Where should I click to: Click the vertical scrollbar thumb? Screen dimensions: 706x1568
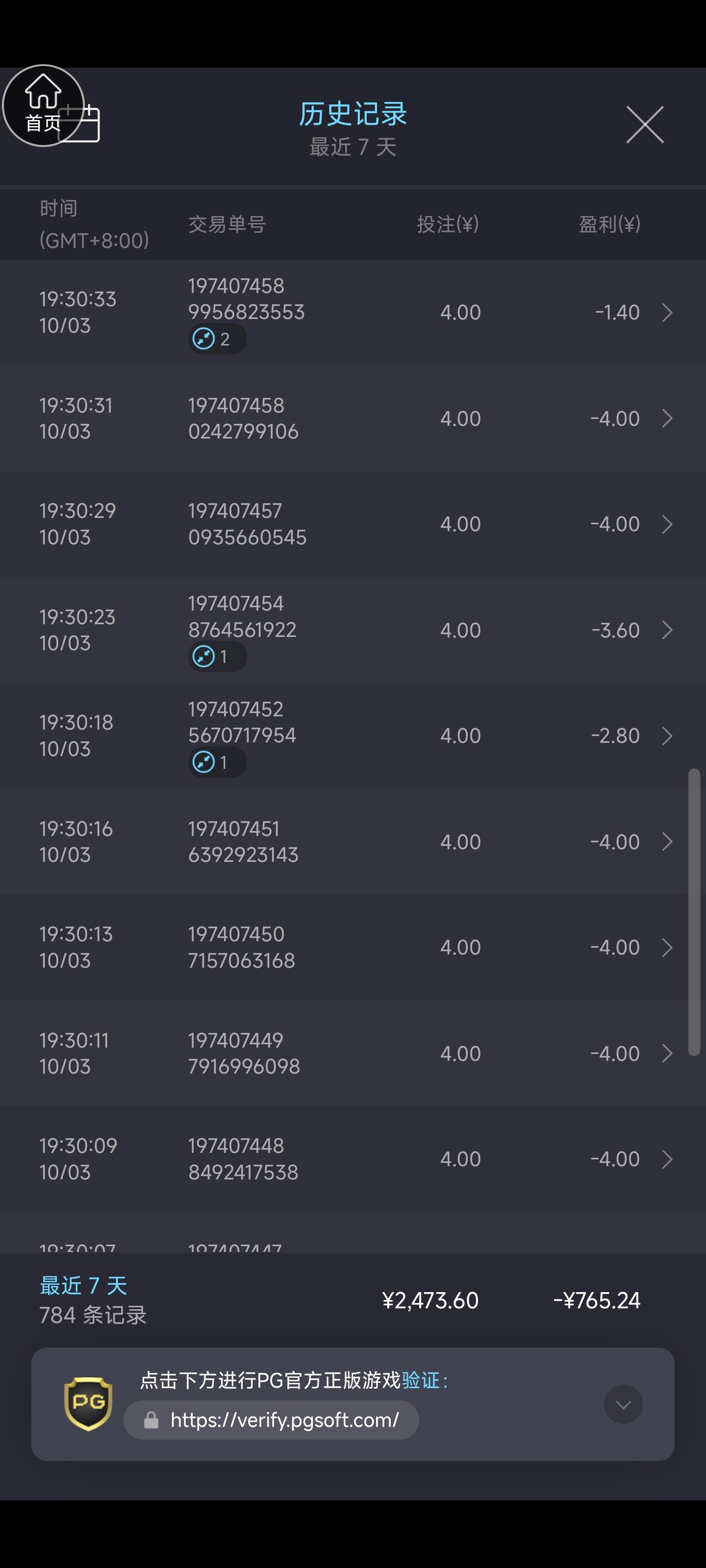tap(694, 911)
